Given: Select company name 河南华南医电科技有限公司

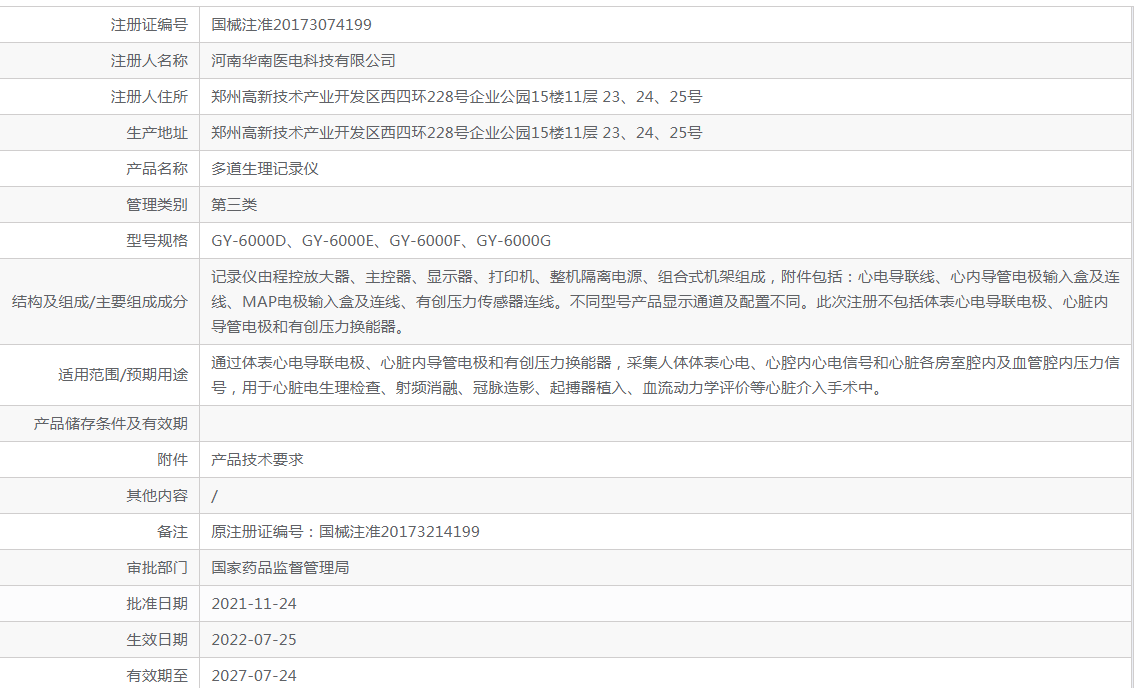Looking at the screenshot, I should [303, 60].
